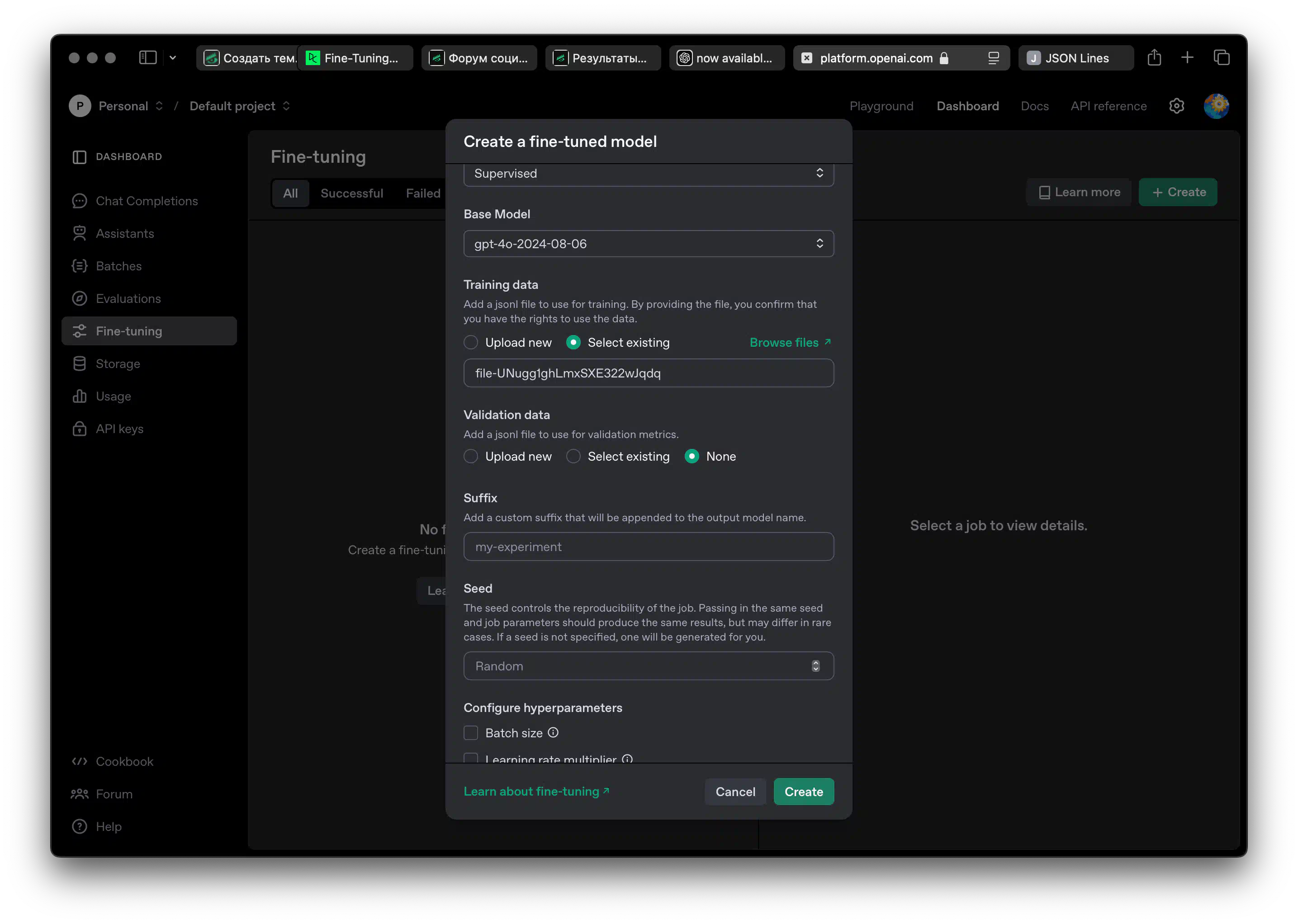The height and width of the screenshot is (924, 1298).
Task: Toggle the browser sidebar icon
Action: coord(147,57)
